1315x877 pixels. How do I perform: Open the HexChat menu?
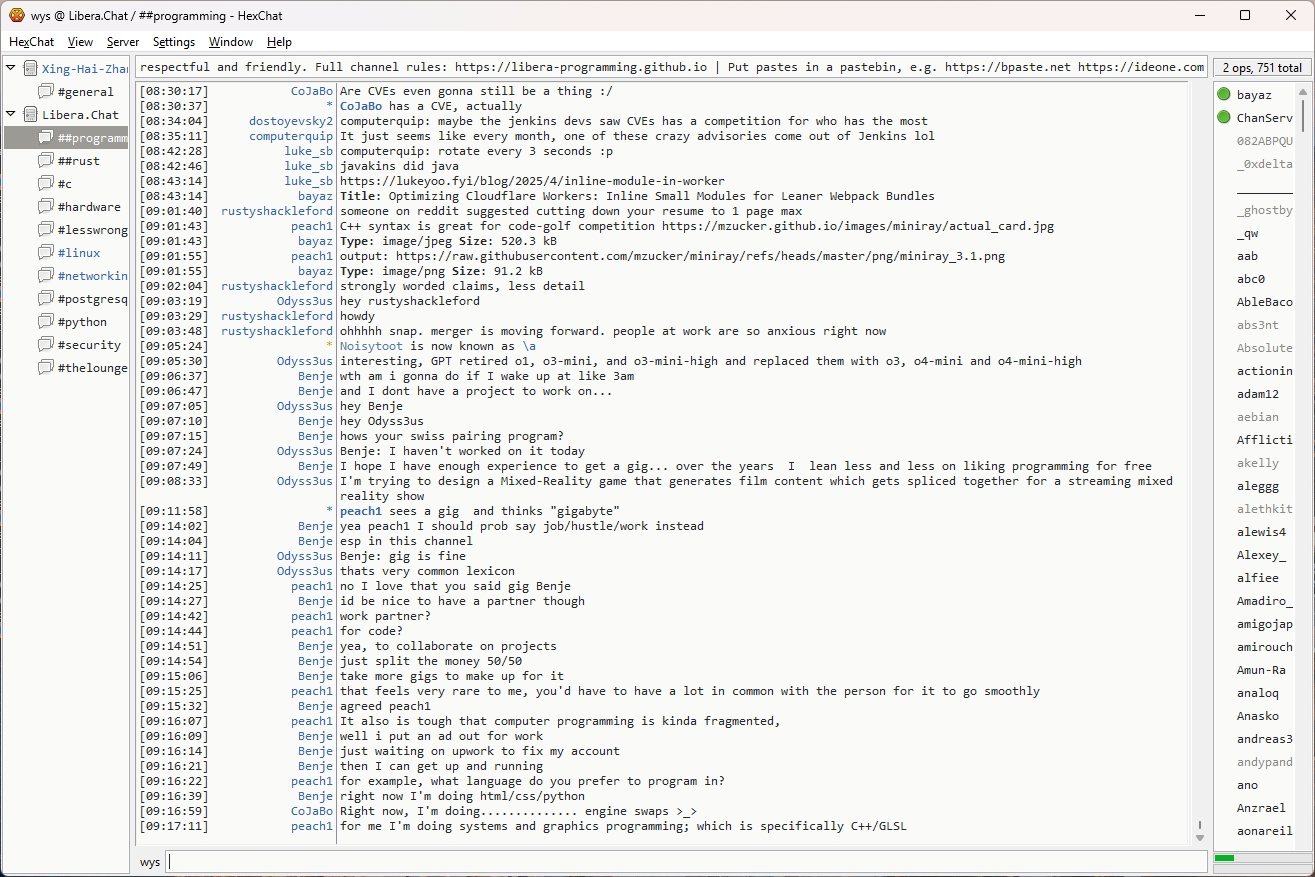coord(31,42)
